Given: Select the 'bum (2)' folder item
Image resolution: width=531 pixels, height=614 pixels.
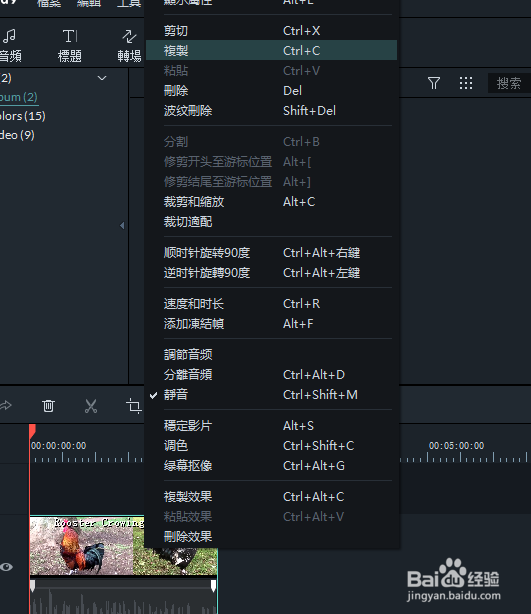Looking at the screenshot, I should click(19, 97).
